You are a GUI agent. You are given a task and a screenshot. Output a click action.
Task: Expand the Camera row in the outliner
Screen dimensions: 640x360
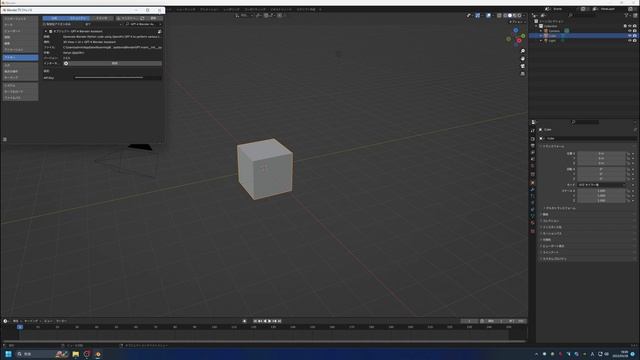541,31
